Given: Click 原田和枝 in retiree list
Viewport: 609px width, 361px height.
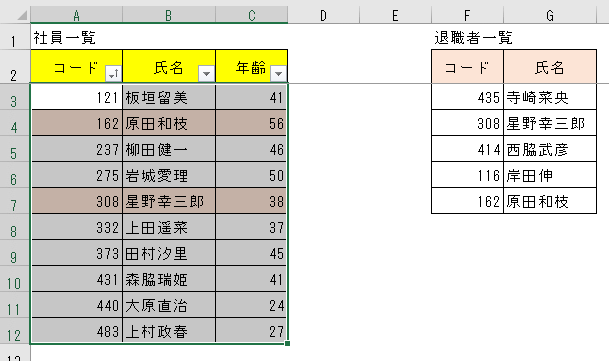Looking at the screenshot, I should click(x=550, y=201).
